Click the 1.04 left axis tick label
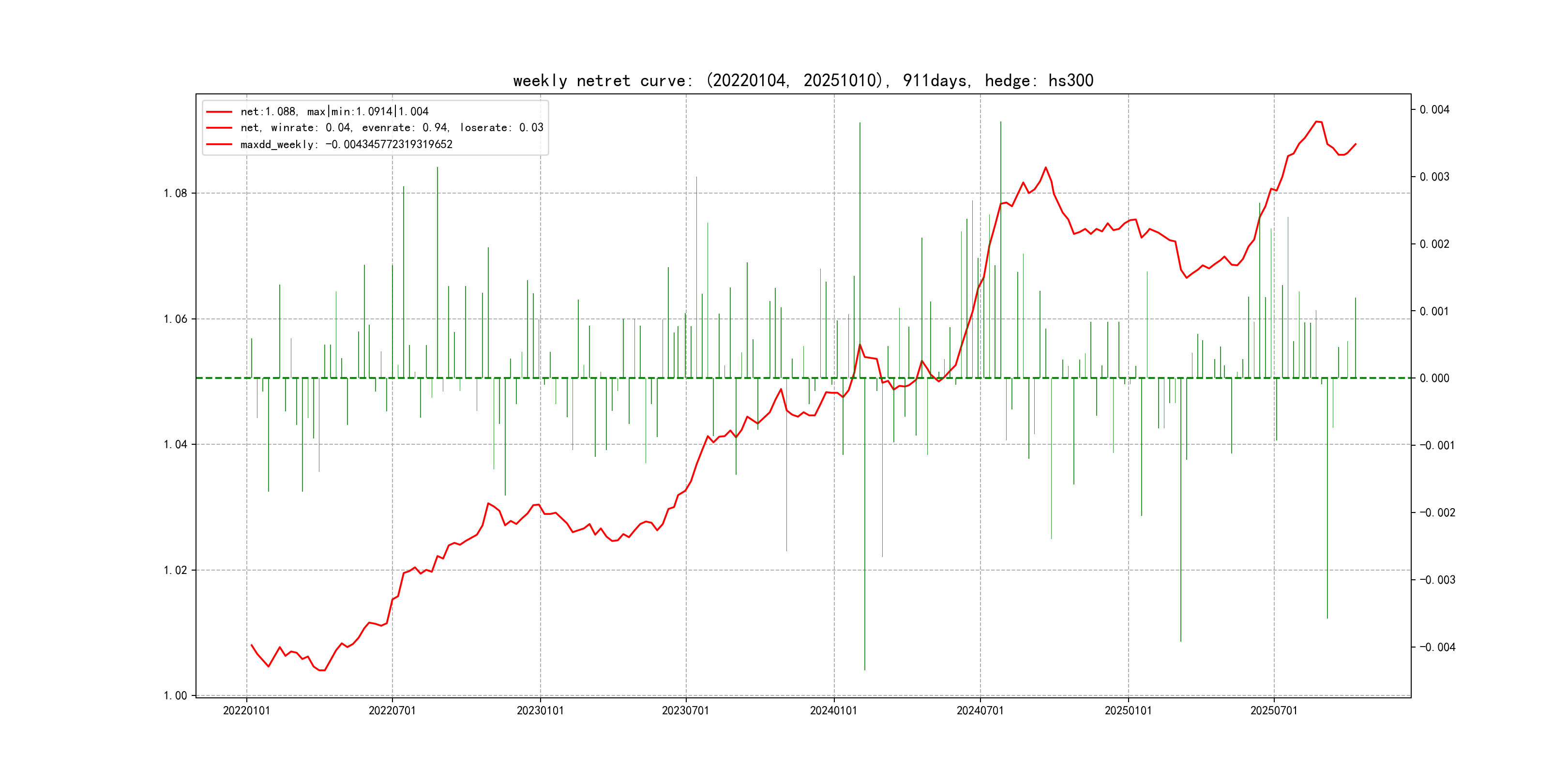The image size is (1568, 784). (x=175, y=444)
